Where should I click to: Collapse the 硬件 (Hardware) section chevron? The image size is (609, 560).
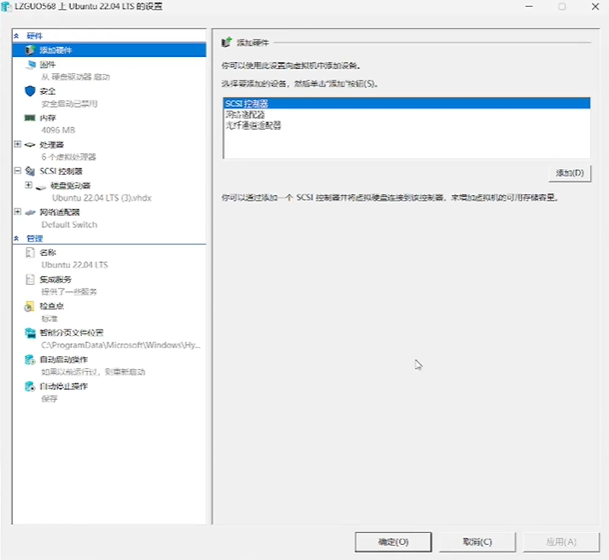point(16,36)
